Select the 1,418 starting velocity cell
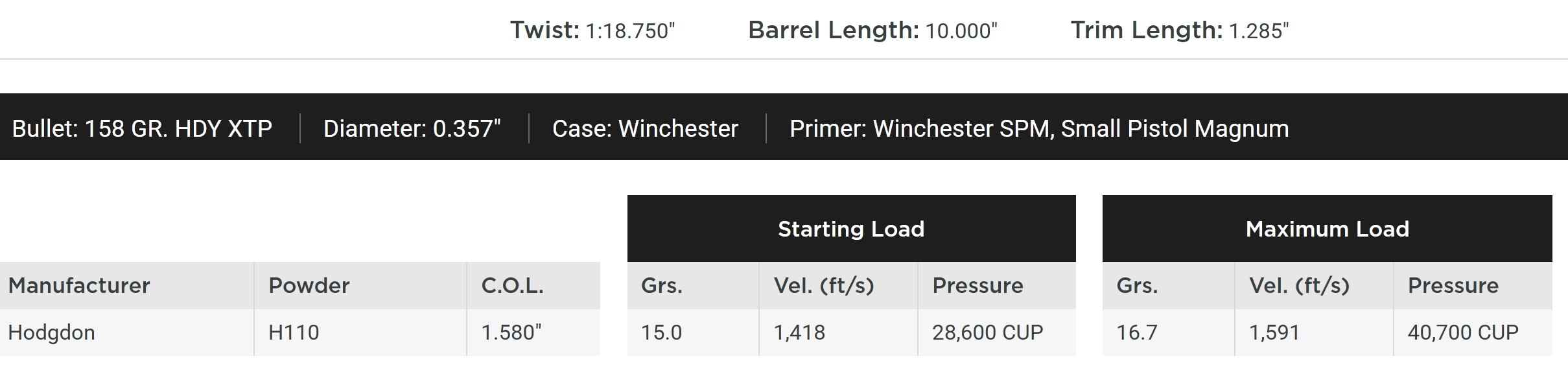This screenshot has width=1568, height=385. [799, 332]
